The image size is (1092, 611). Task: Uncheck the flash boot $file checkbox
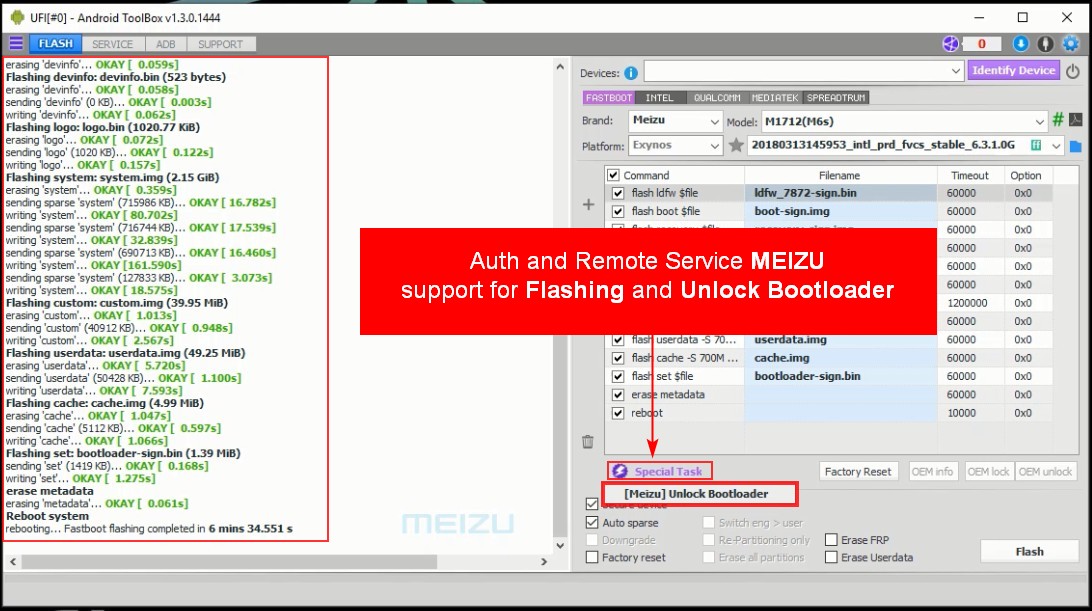[x=618, y=211]
